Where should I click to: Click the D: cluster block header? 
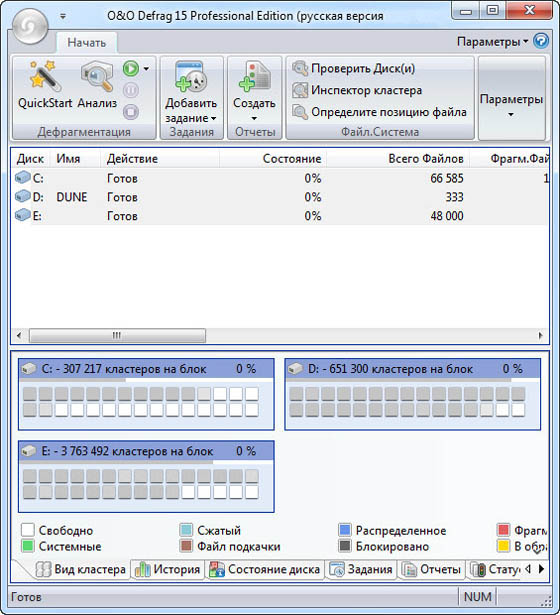click(413, 369)
